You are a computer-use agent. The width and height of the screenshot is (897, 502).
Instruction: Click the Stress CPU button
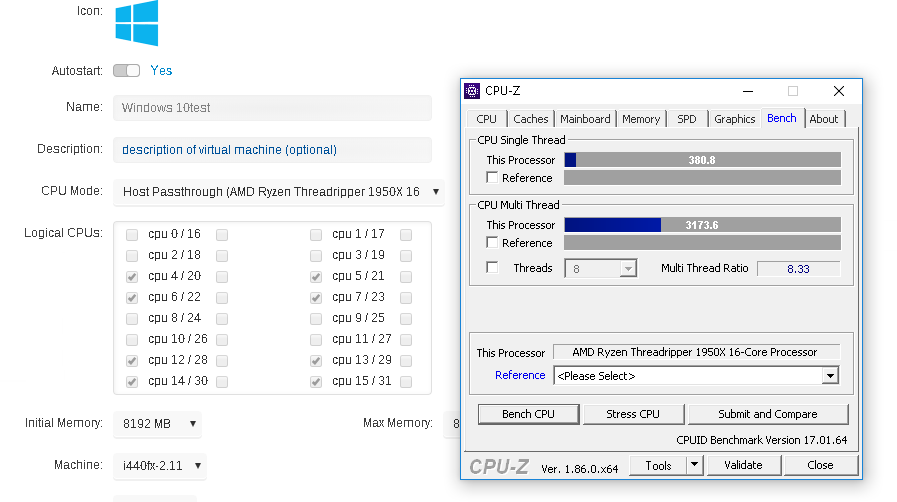pyautogui.click(x=633, y=414)
